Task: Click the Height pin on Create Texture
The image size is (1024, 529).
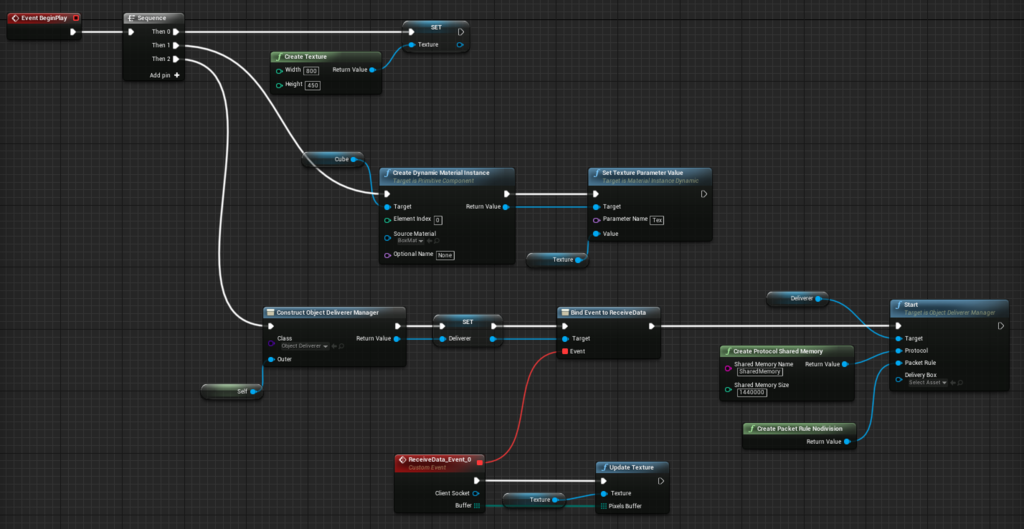Action: pyautogui.click(x=280, y=85)
